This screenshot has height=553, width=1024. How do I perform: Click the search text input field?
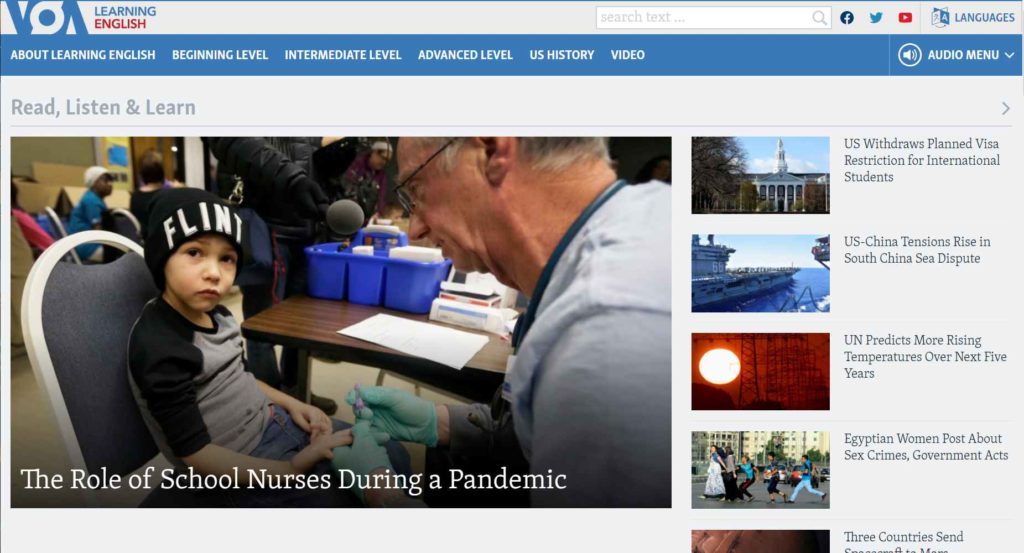pyautogui.click(x=704, y=18)
